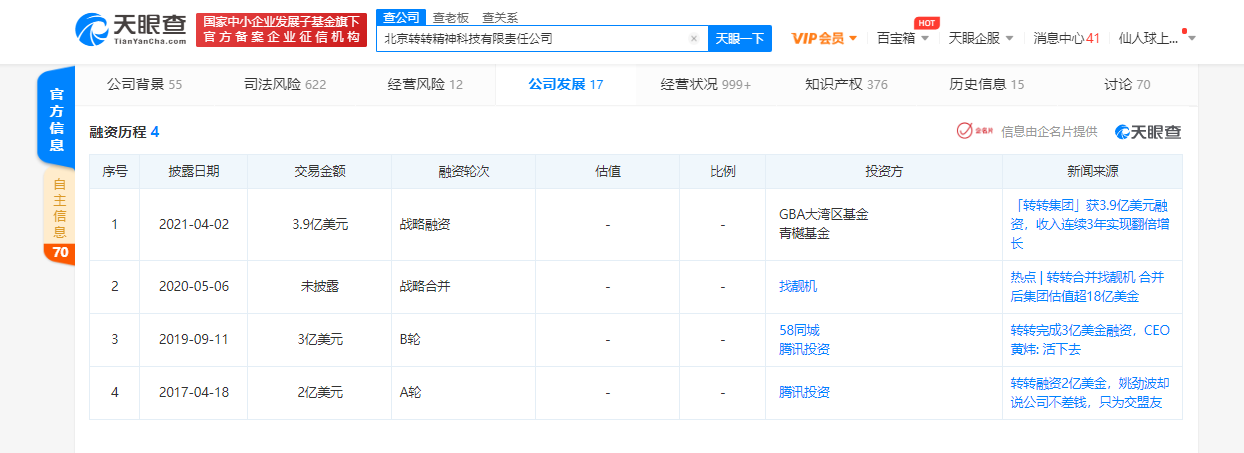Open news about 转转集团 3.9亿美元 financing
Screen dimensions: 1244x453
1090,225
